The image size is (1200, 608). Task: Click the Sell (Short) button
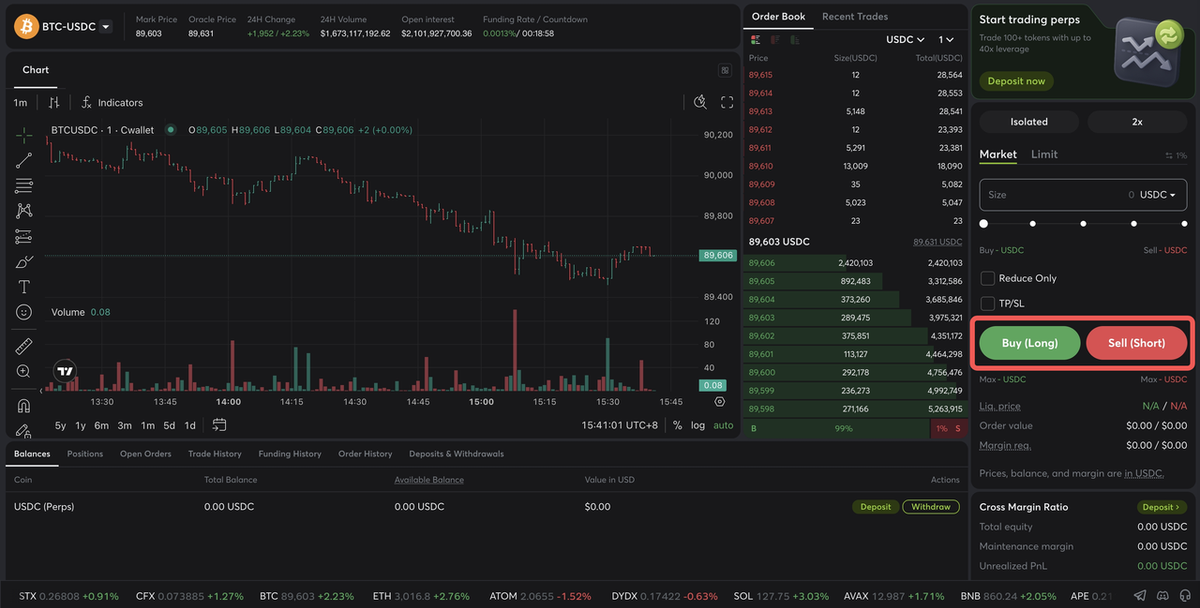click(1137, 343)
